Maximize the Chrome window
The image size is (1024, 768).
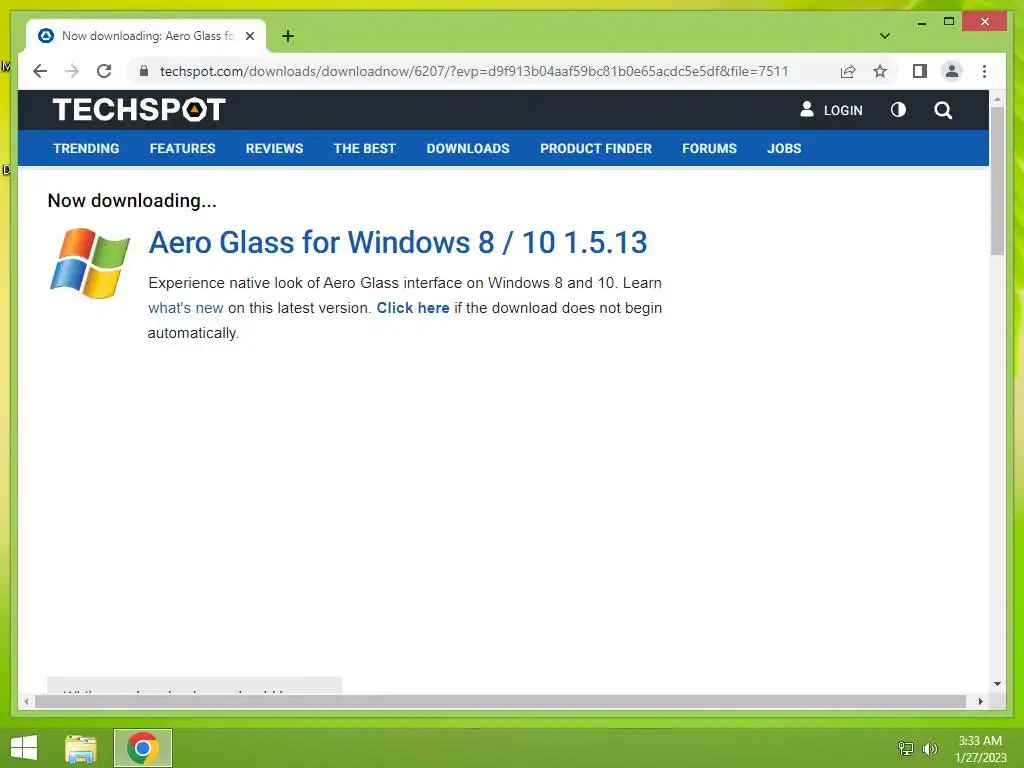949,22
